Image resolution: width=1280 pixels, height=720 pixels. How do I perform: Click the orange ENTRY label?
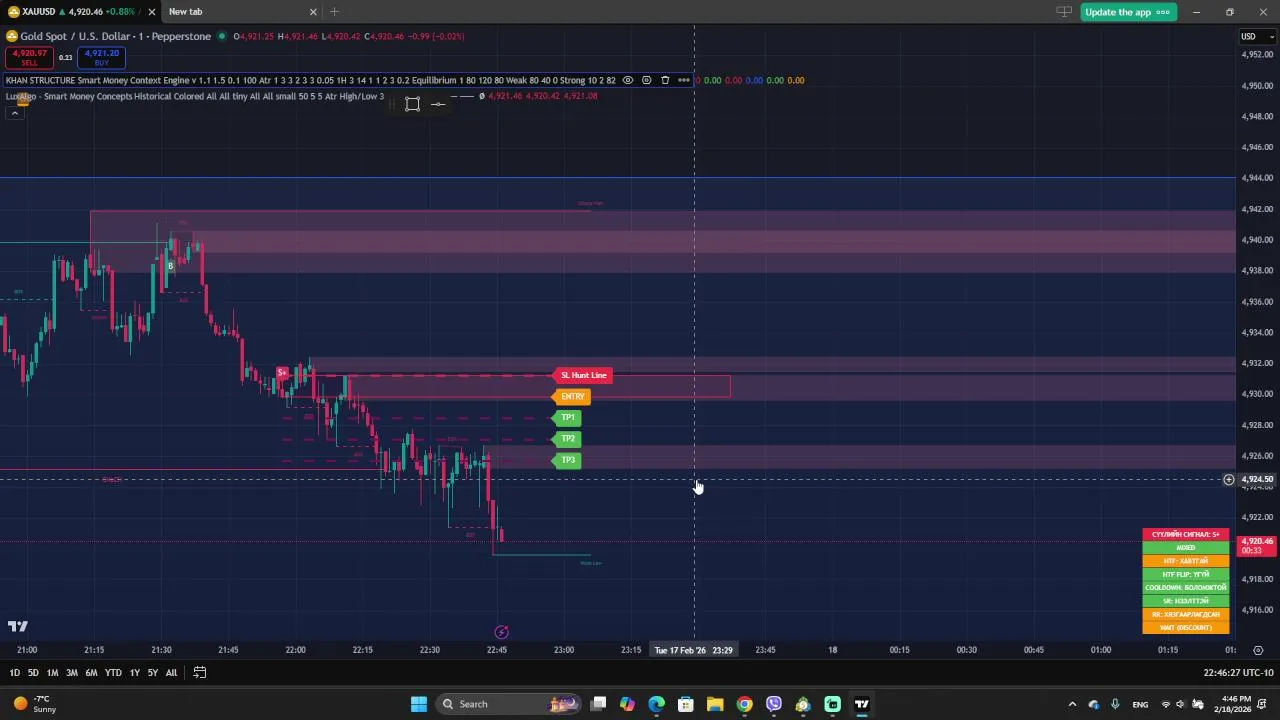[x=572, y=397]
